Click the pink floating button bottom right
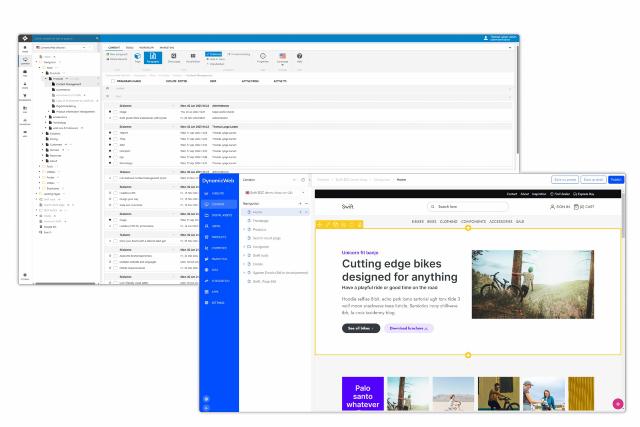 tap(617, 403)
